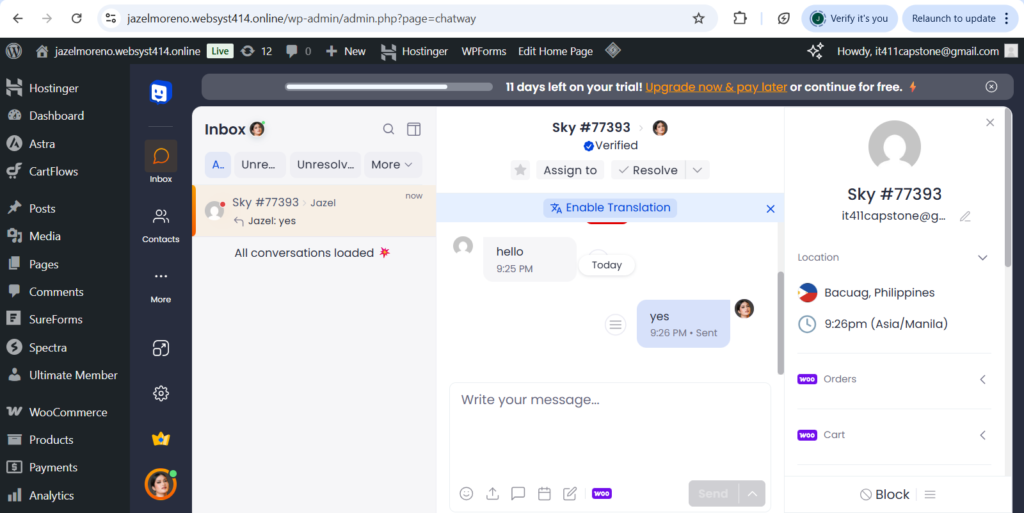The image size is (1024, 513).
Task: Star the Sky #77393 conversation
Action: pyautogui.click(x=520, y=170)
